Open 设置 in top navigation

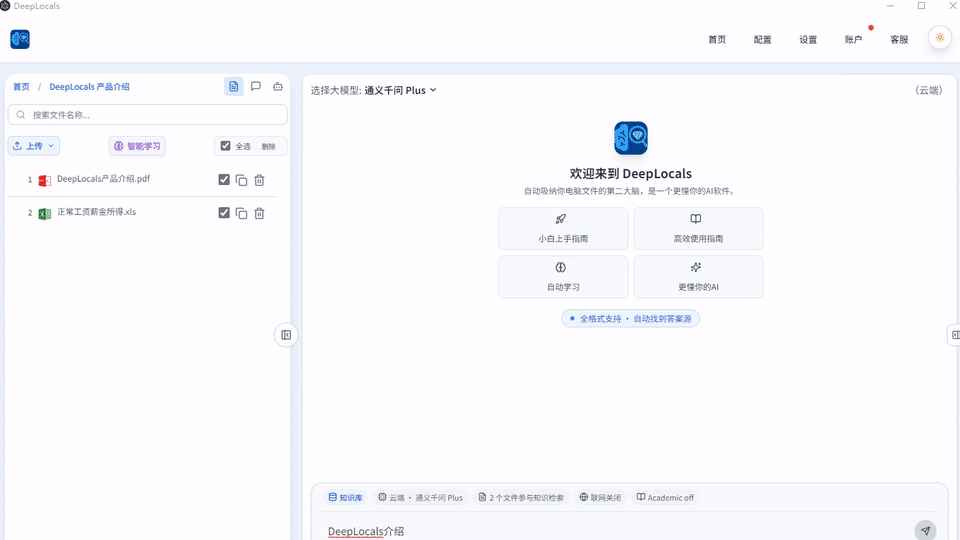808,40
